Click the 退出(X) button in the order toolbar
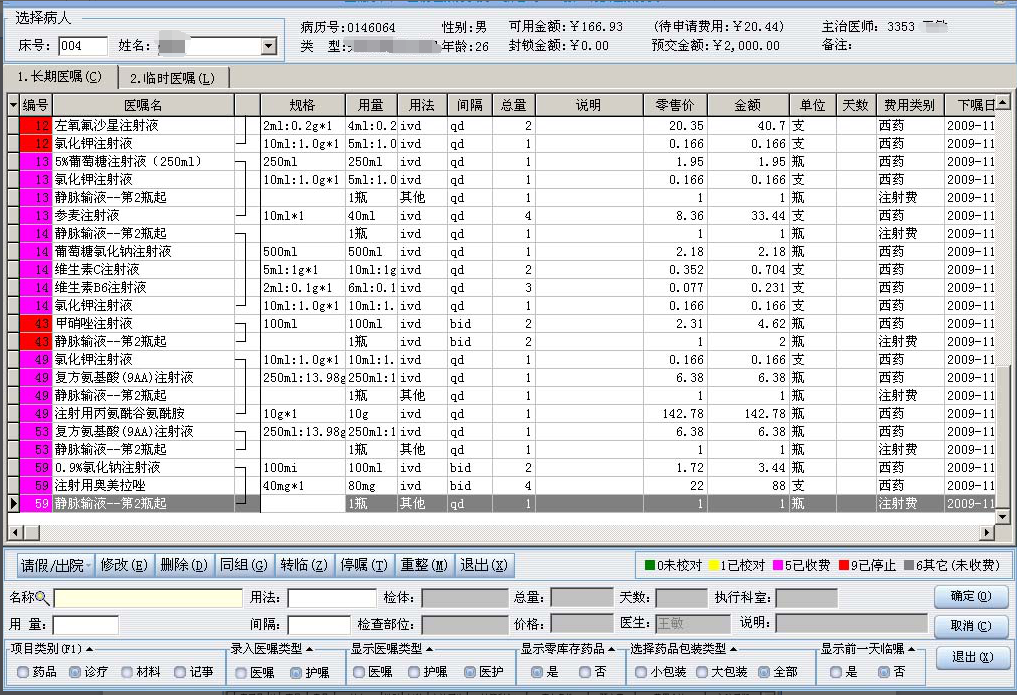This screenshot has width=1017, height=695. coord(484,565)
